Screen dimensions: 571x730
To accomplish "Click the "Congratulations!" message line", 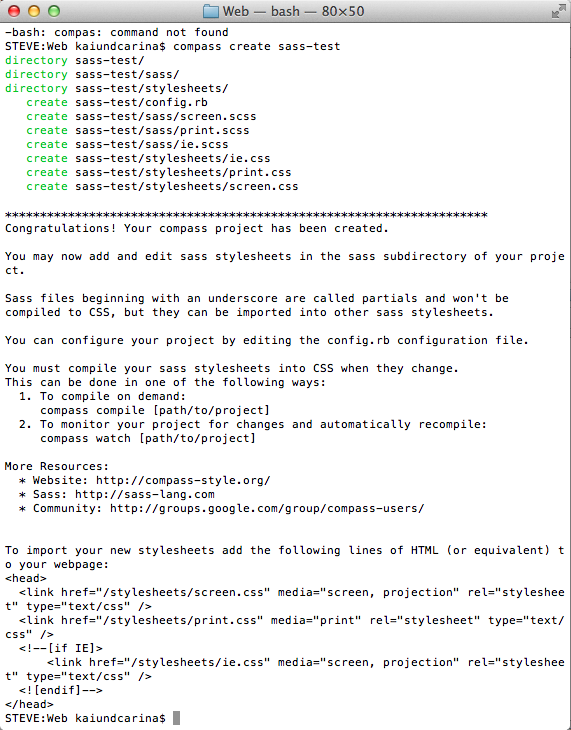I will point(197,228).
